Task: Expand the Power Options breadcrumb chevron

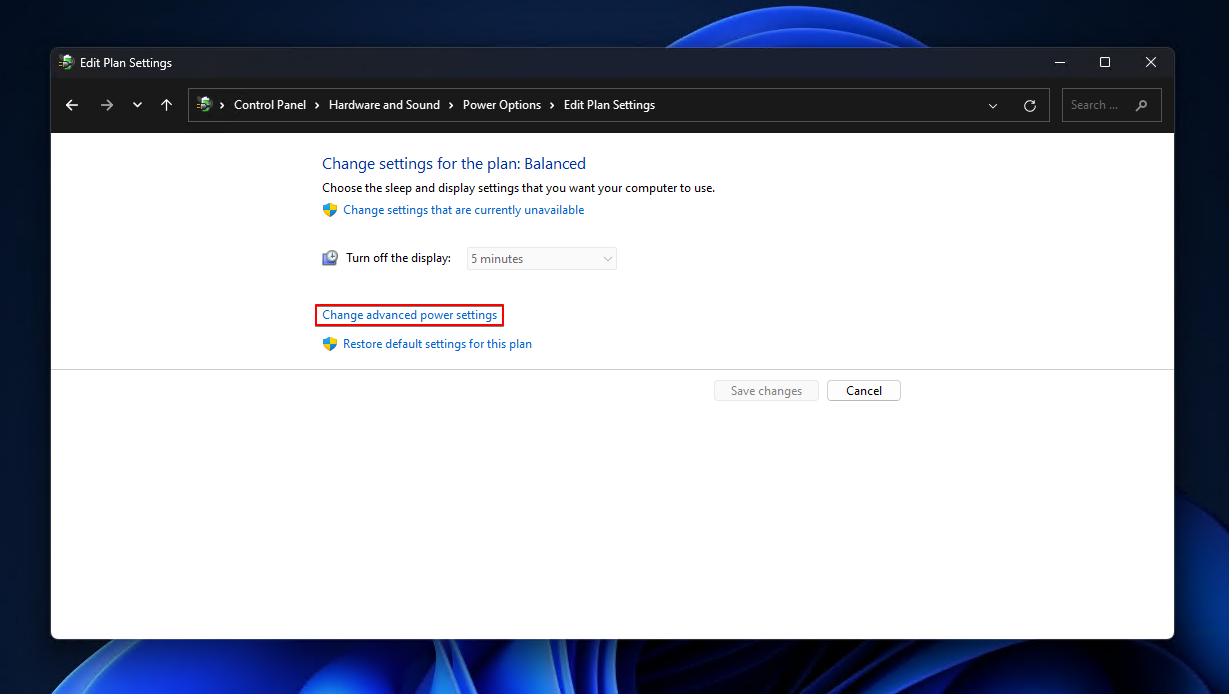Action: point(551,104)
